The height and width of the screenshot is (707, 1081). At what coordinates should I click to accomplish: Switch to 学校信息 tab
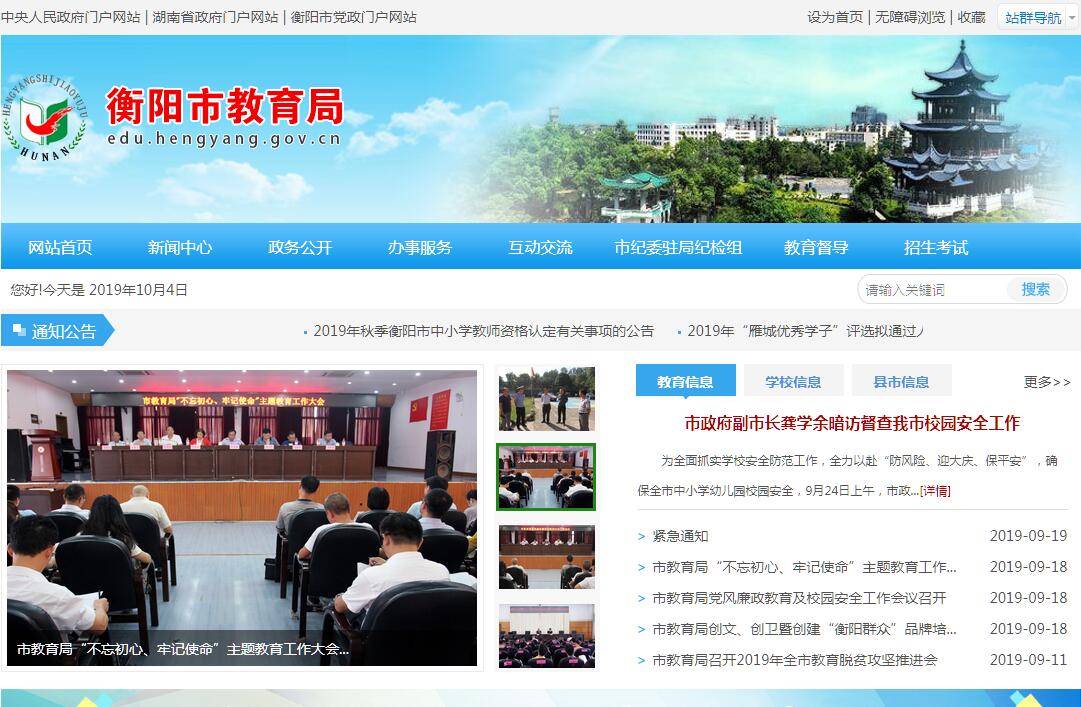794,381
